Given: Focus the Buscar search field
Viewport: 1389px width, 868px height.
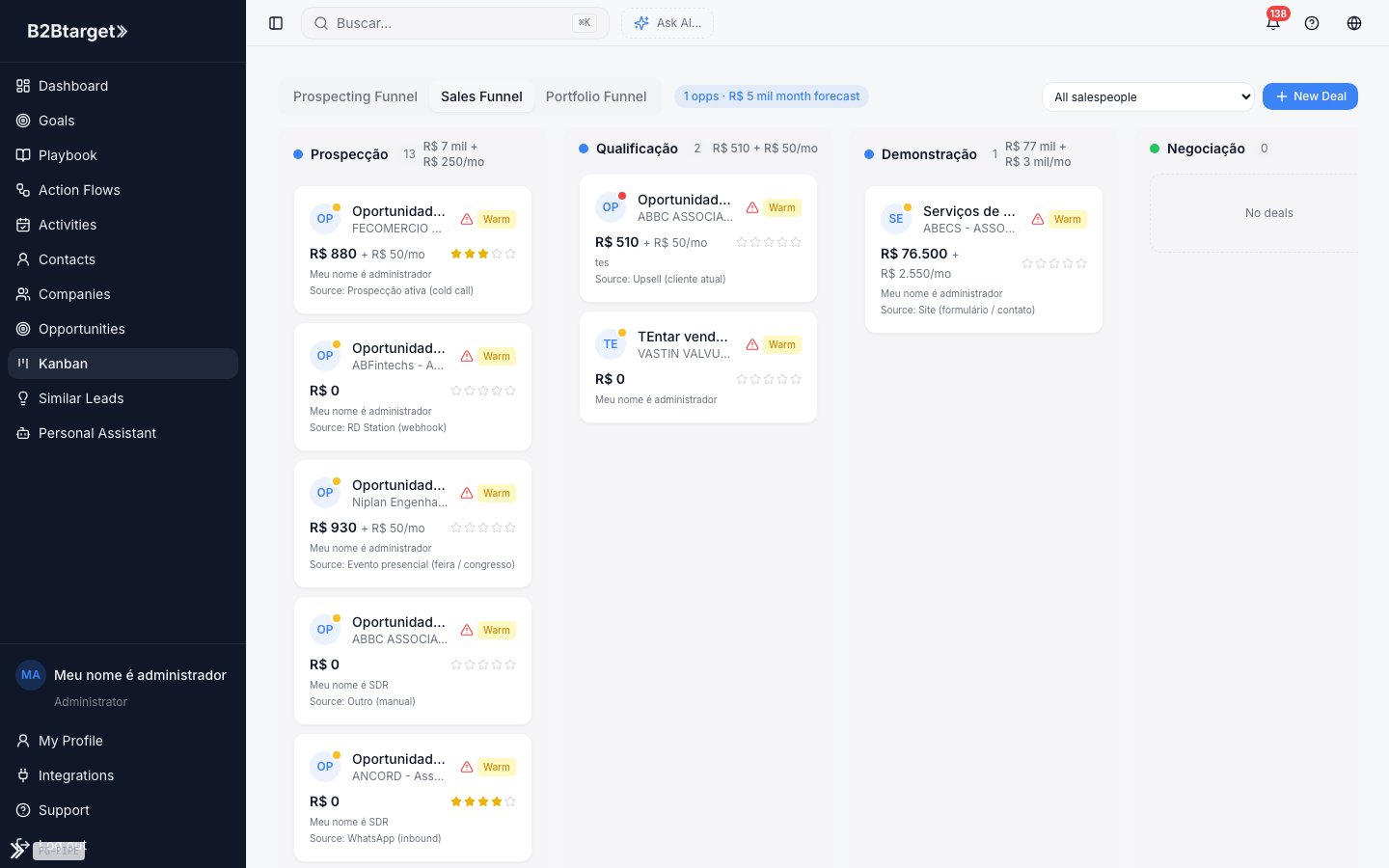Looking at the screenshot, I should 455,23.
